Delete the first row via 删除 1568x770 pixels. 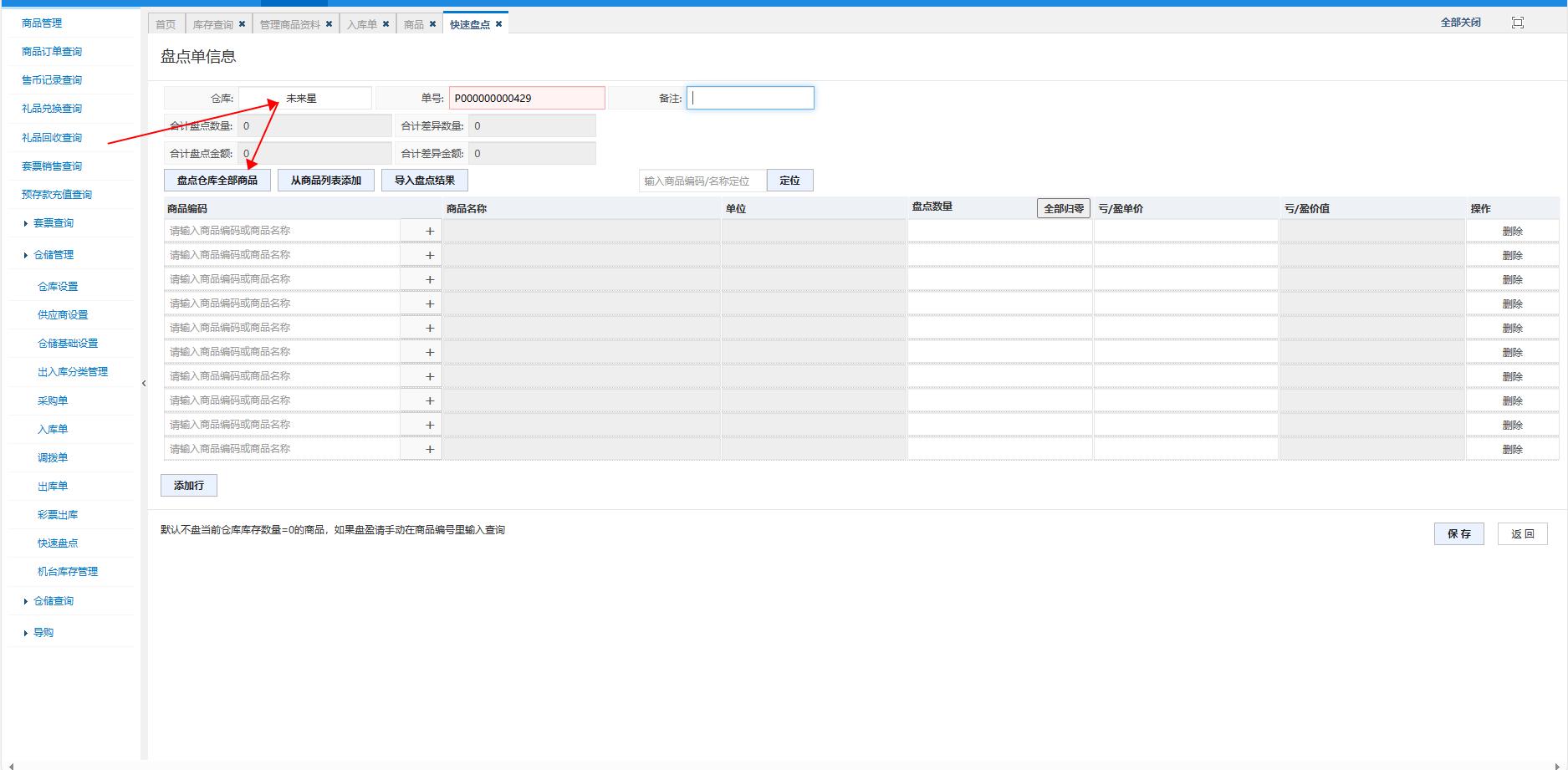pyautogui.click(x=1512, y=232)
